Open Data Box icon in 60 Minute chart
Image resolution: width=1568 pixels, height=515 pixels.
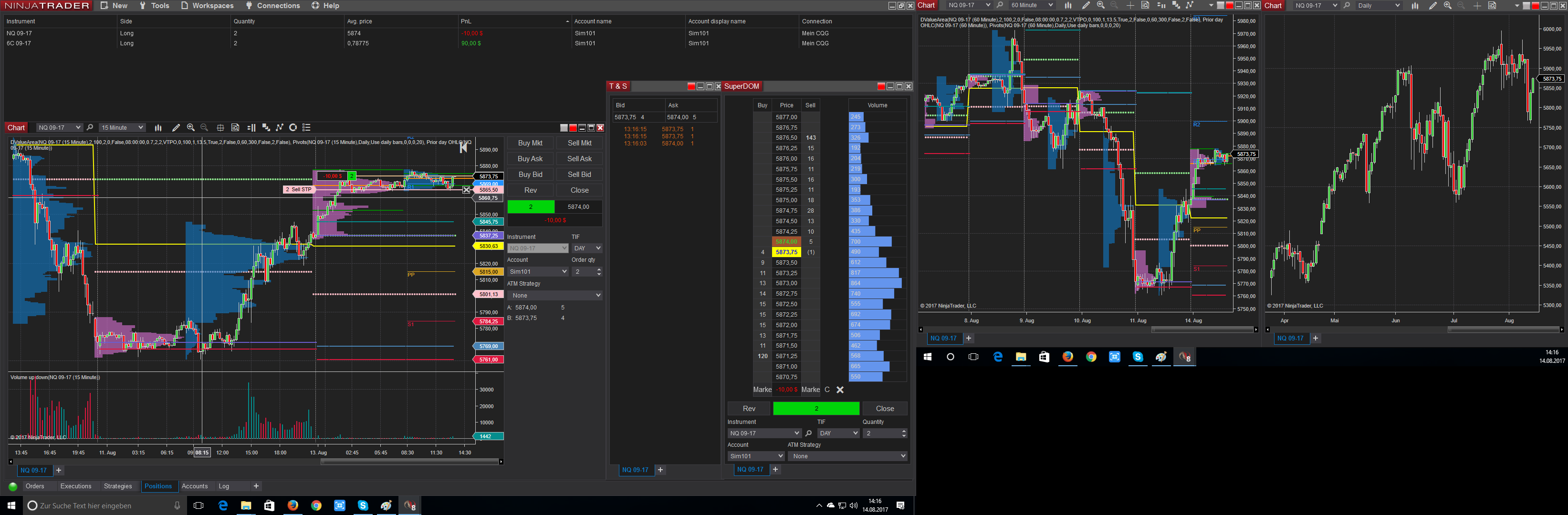coord(1145,5)
